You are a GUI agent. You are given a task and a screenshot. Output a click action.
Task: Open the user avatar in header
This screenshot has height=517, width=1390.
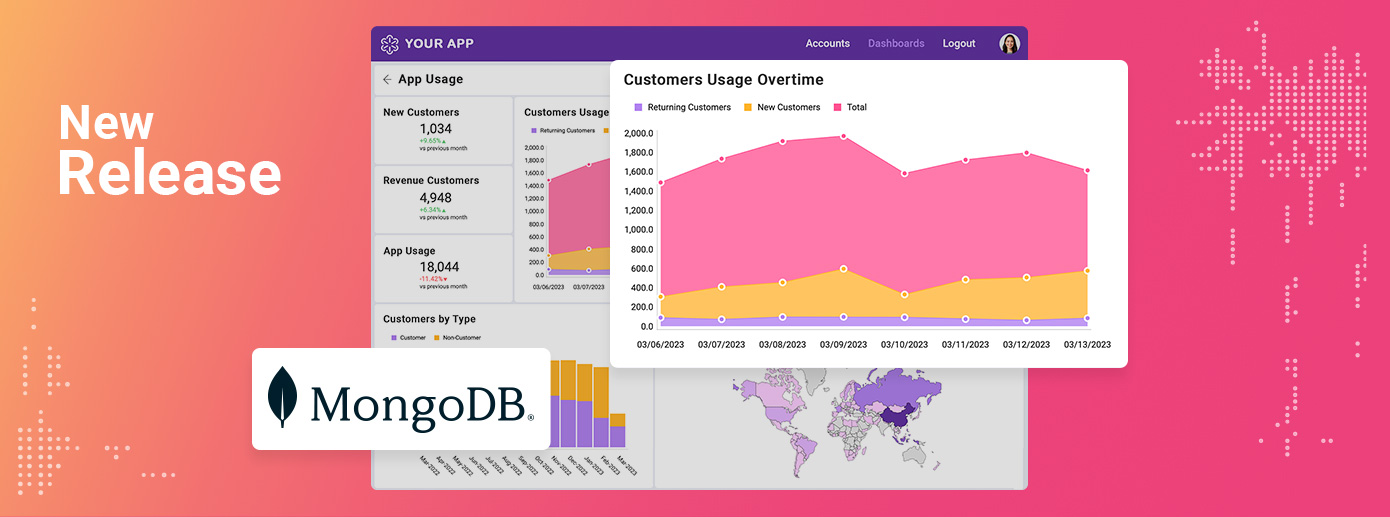[x=1009, y=44]
